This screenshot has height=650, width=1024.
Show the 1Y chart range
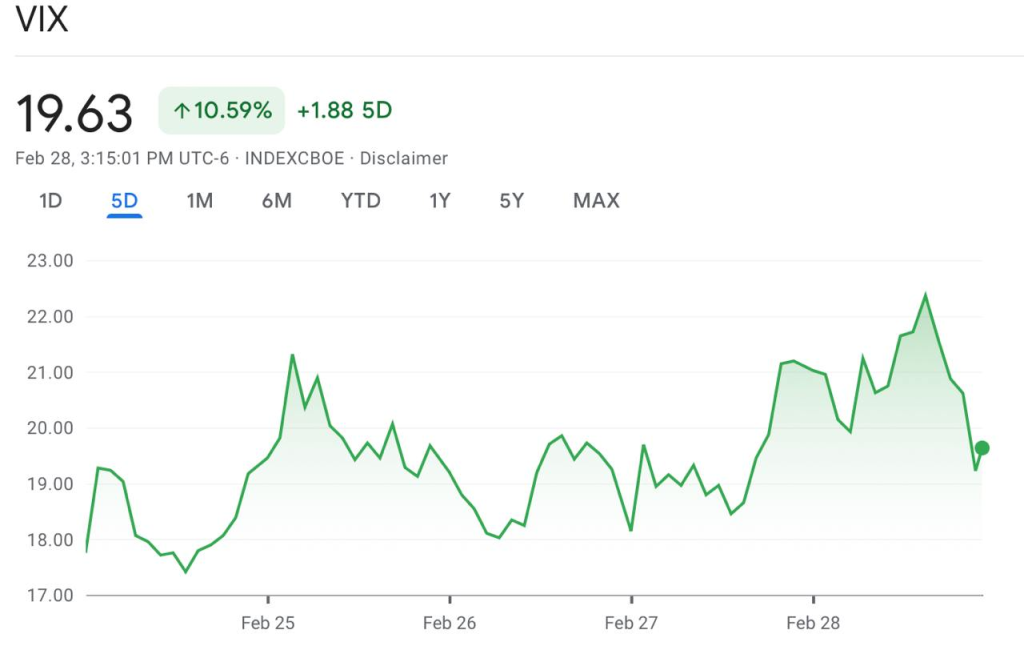tap(440, 201)
